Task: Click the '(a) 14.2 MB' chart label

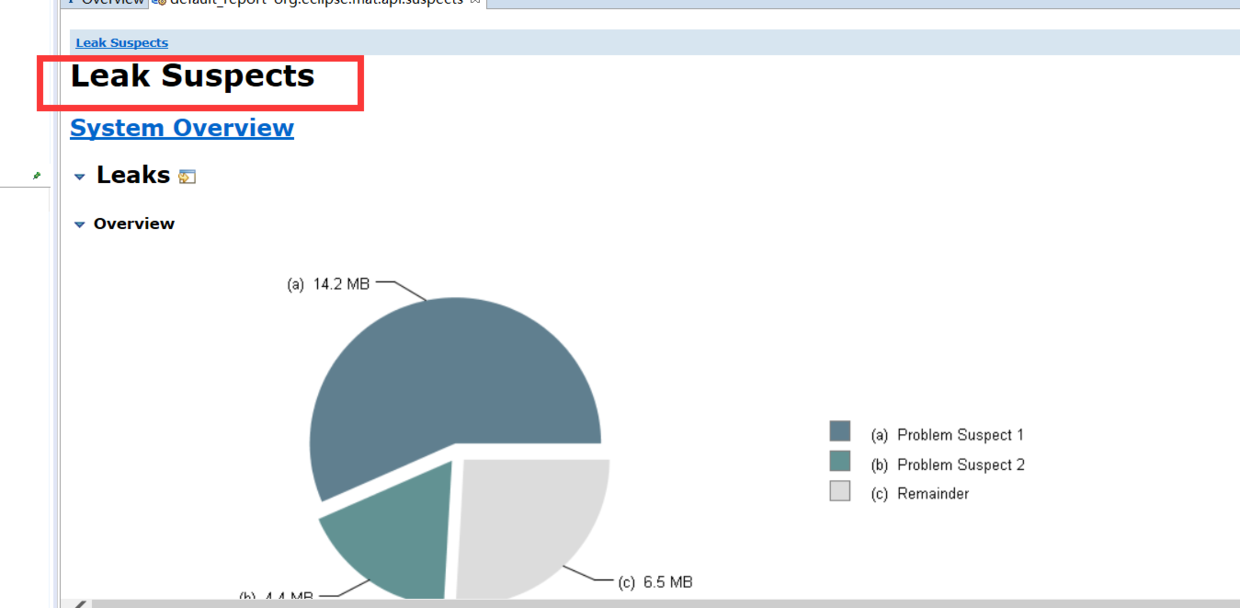Action: [x=328, y=284]
